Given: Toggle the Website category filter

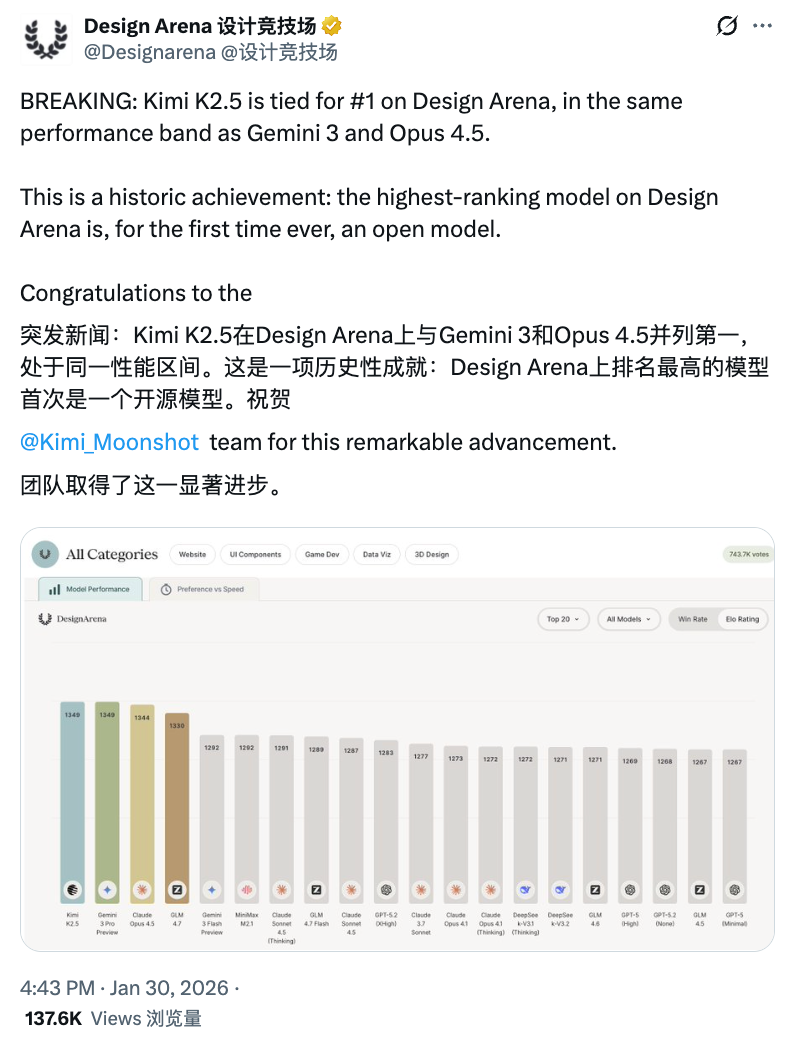Looking at the screenshot, I should 191,554.
